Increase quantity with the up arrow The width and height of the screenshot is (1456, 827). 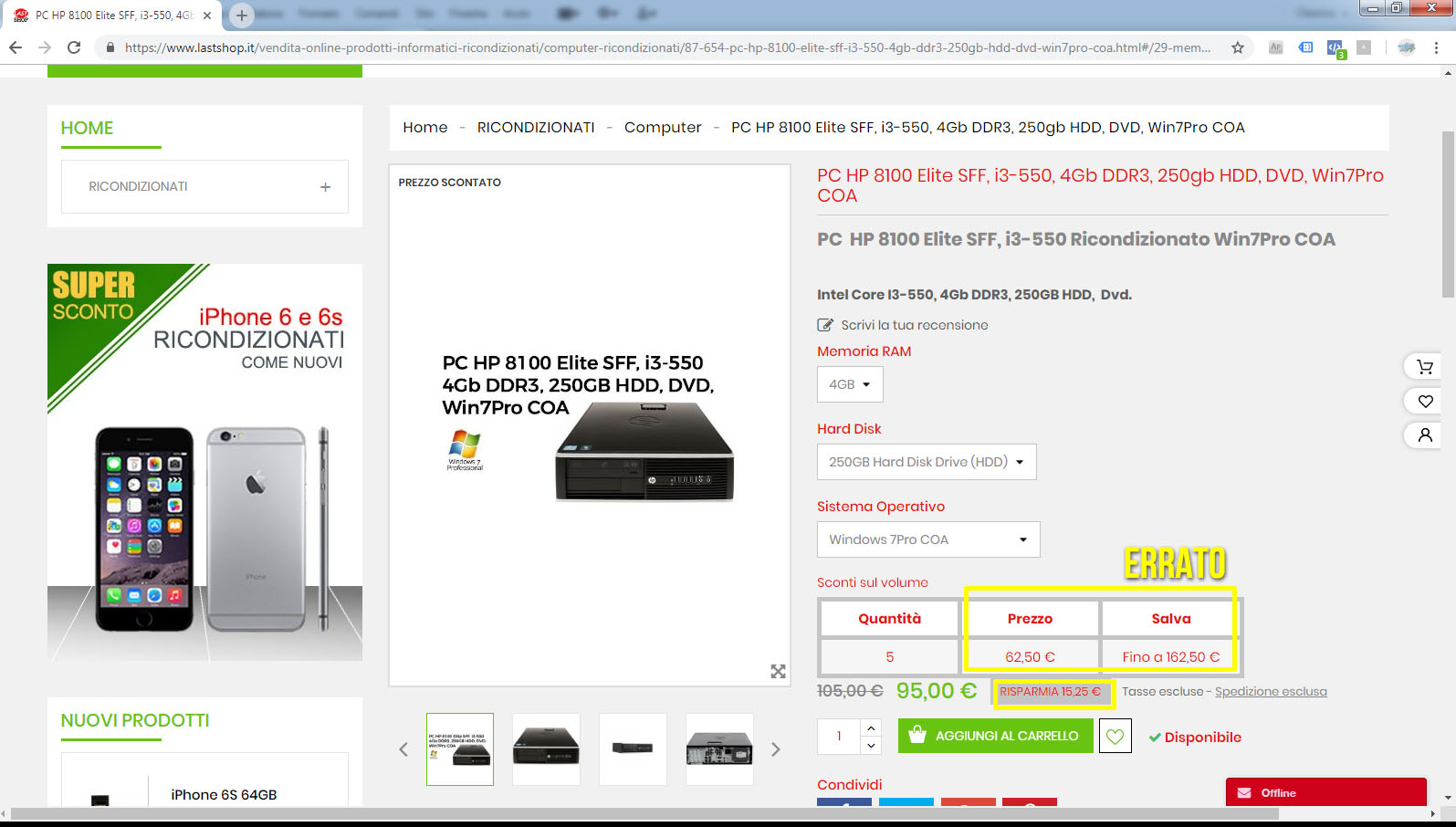(x=871, y=728)
